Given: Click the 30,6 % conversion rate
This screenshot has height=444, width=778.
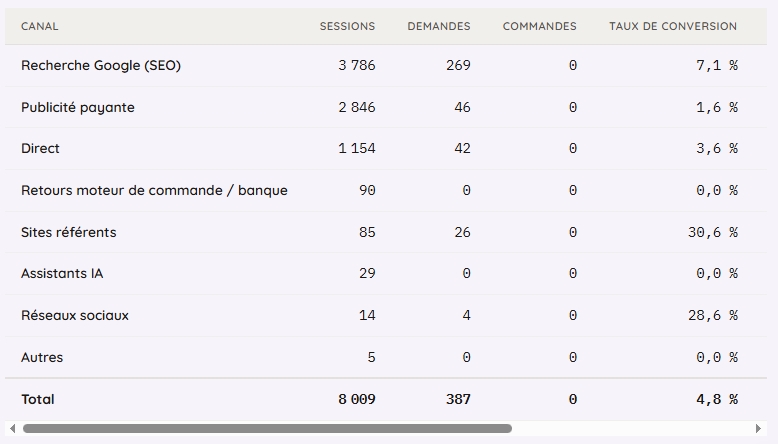Looking at the screenshot, I should 713,232.
